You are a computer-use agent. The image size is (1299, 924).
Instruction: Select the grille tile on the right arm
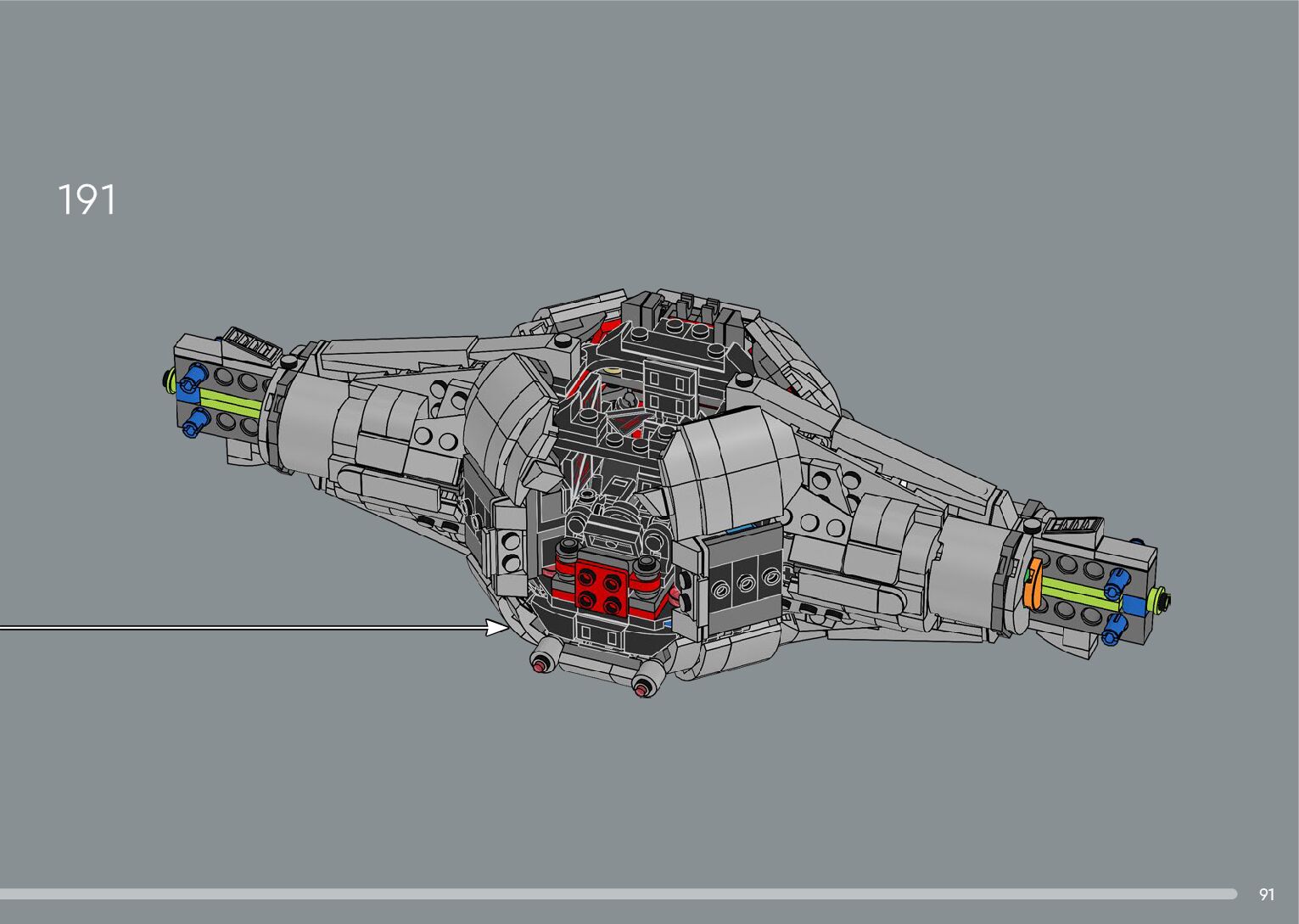1073,525
